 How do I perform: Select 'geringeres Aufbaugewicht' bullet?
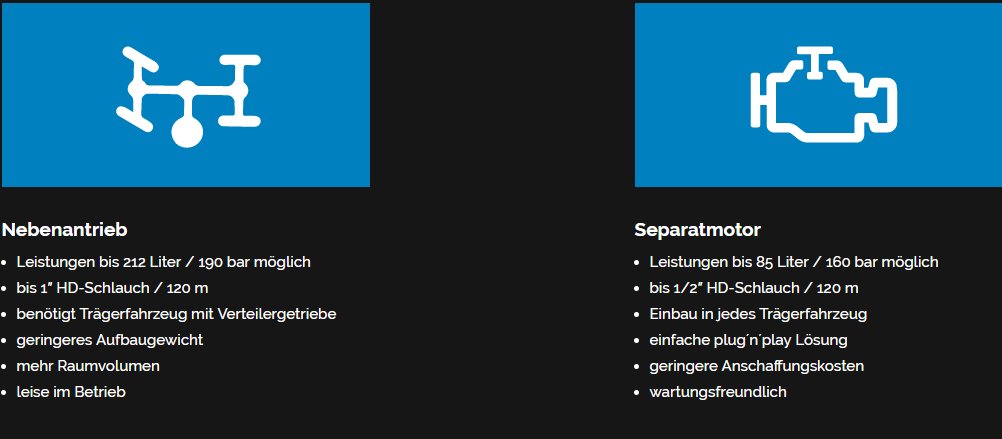click(x=110, y=340)
